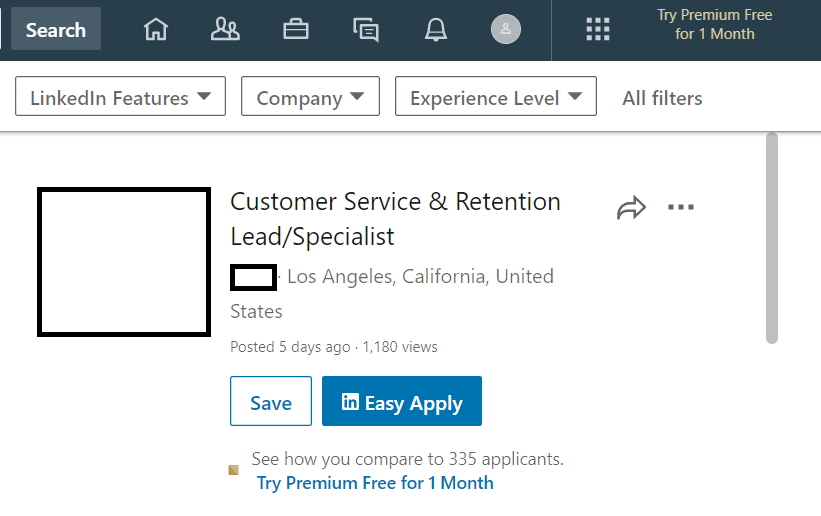Click the job details vertical scrollbar
821x516 pixels.
click(772, 238)
